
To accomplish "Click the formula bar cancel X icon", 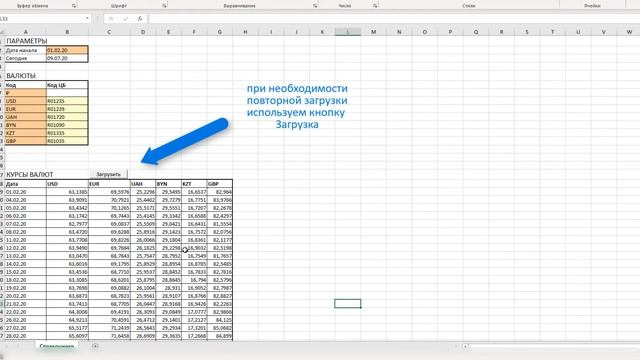I will pos(111,19).
